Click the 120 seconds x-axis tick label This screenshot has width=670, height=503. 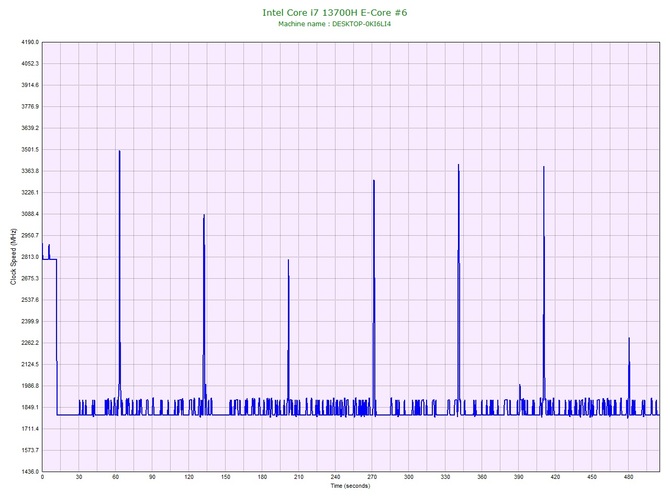click(189, 477)
